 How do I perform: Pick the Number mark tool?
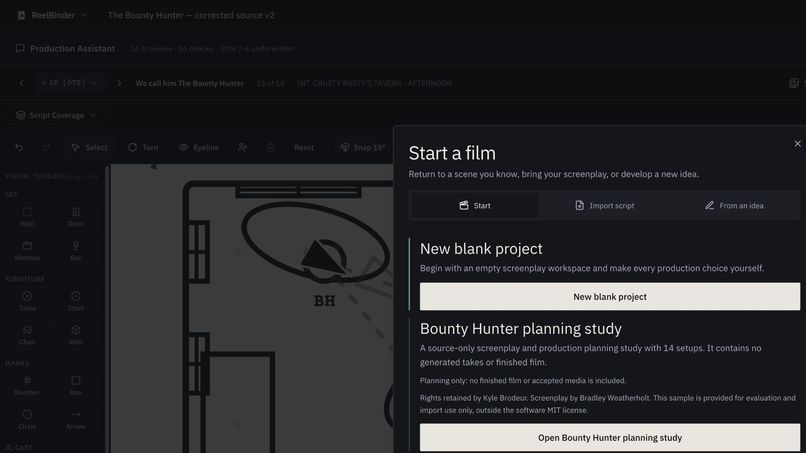point(27,386)
